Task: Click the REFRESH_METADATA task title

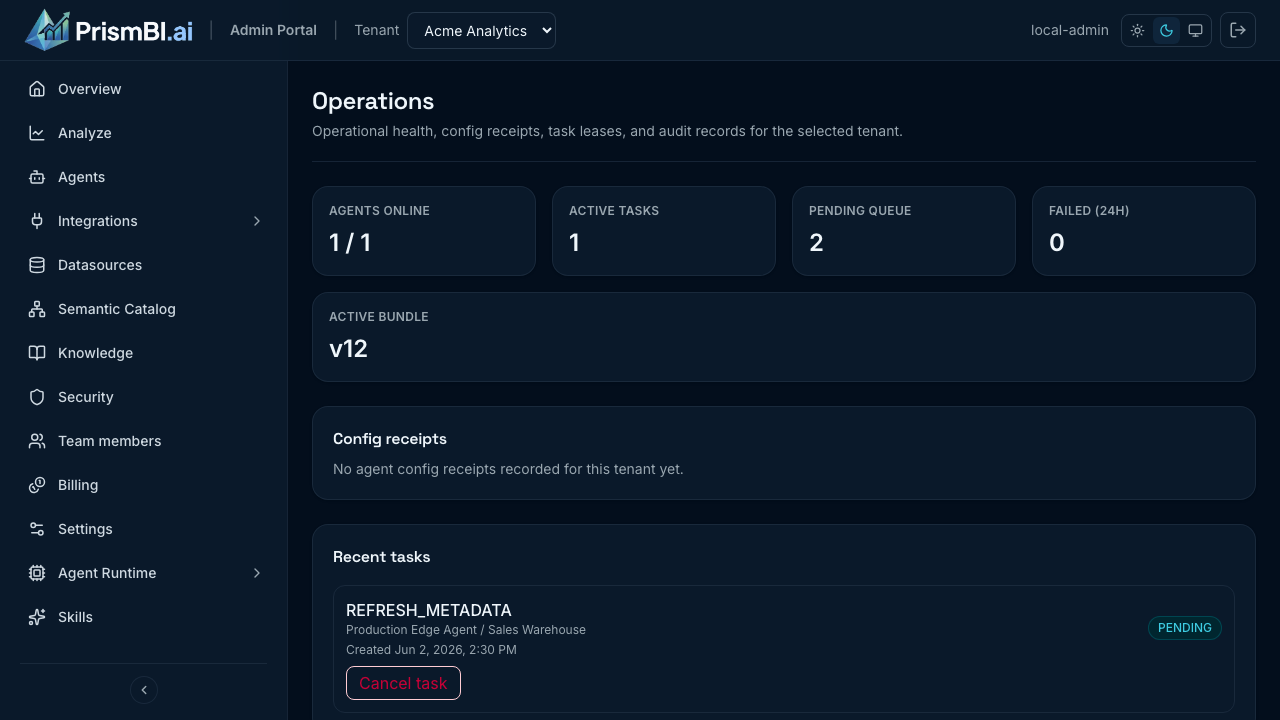Action: click(429, 610)
